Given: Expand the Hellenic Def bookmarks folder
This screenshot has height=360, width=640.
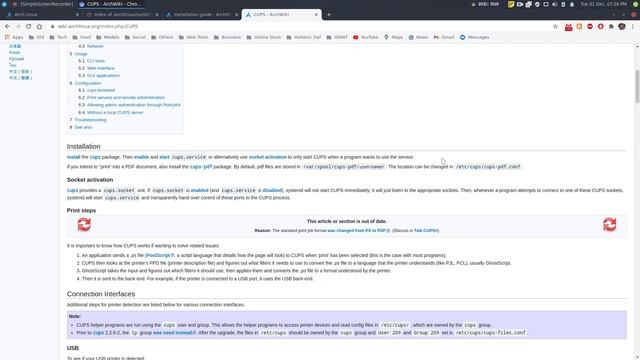Looking at the screenshot, I should click(x=303, y=37).
